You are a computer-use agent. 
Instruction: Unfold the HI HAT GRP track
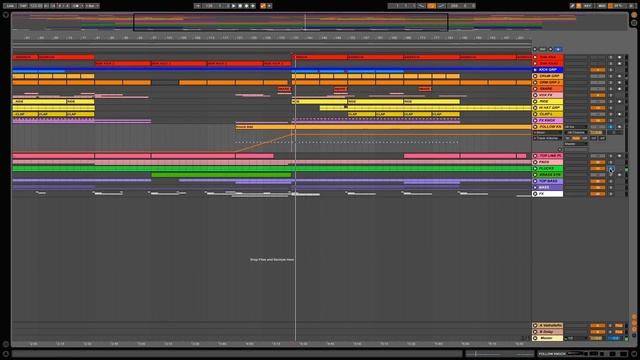[535, 108]
